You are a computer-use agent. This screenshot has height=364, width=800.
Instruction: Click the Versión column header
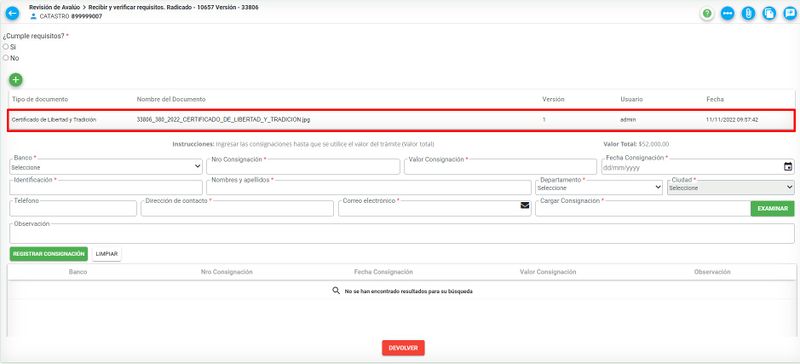(x=553, y=99)
